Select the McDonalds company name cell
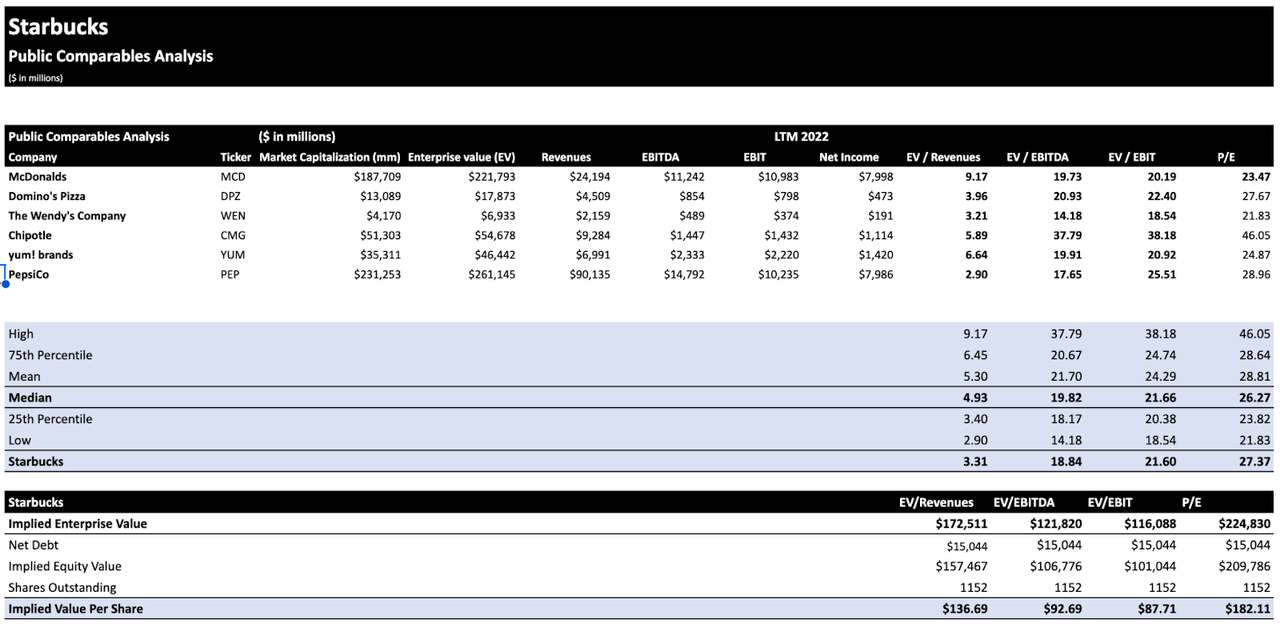The height and width of the screenshot is (627, 1280). click(x=37, y=177)
